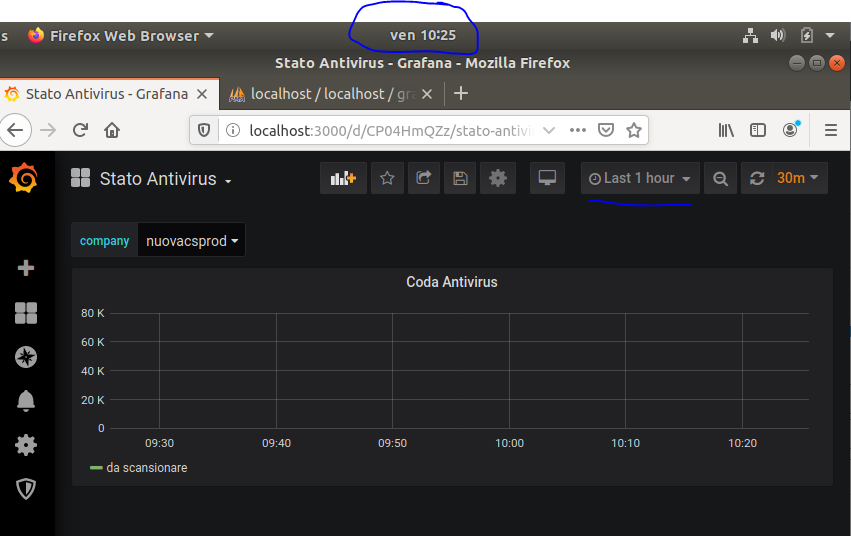Open tracking protection shield in address bar
This screenshot has height=536, width=851.
click(204, 130)
